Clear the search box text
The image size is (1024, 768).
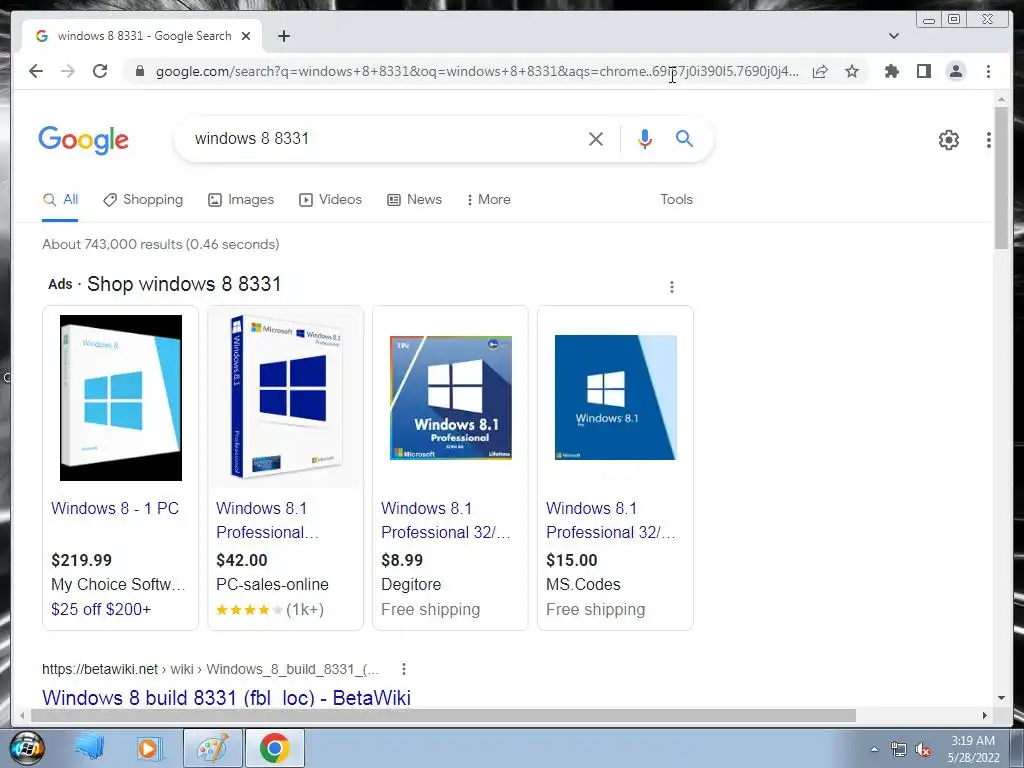[x=596, y=138]
